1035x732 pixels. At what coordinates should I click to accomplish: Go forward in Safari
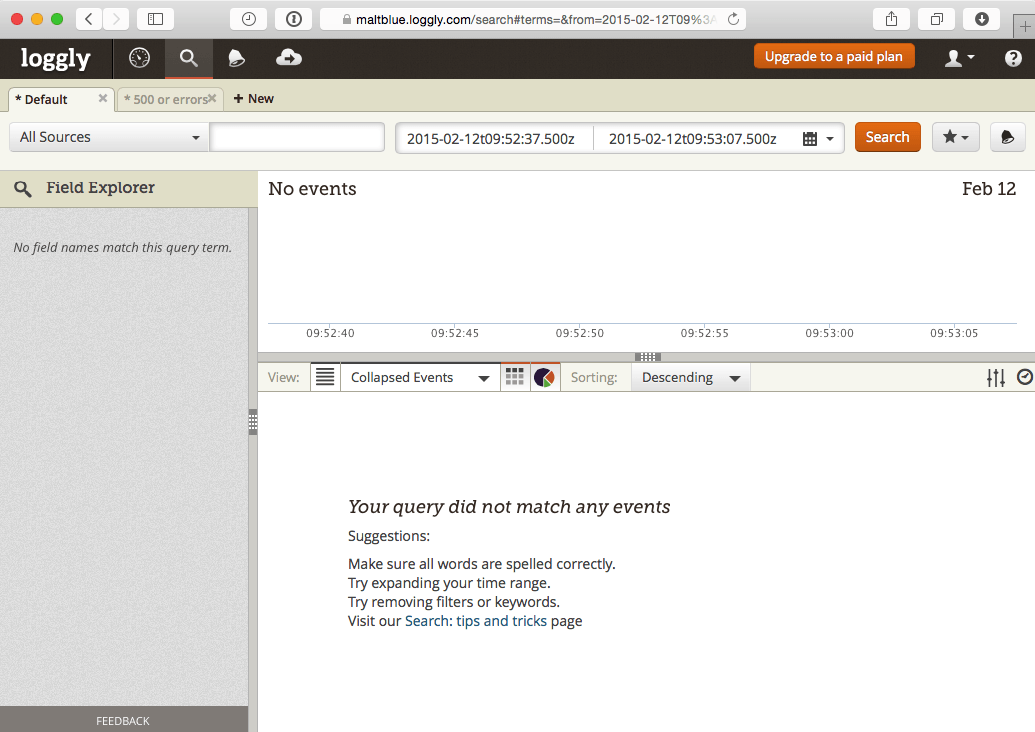click(116, 19)
